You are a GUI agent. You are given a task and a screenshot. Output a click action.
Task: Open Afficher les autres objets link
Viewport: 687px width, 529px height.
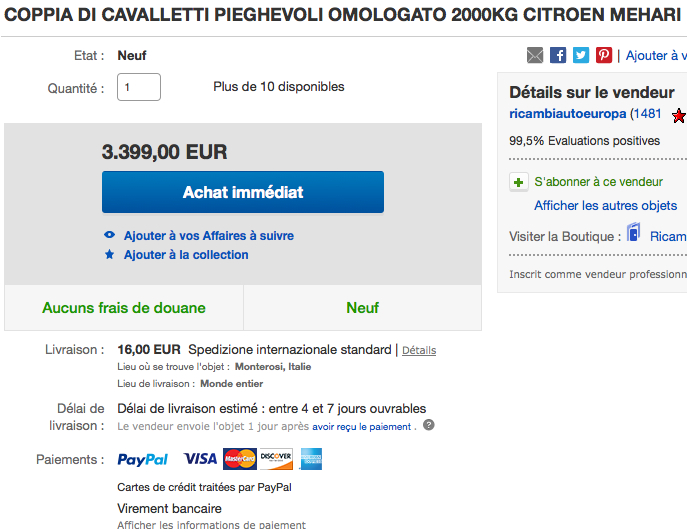pos(605,206)
